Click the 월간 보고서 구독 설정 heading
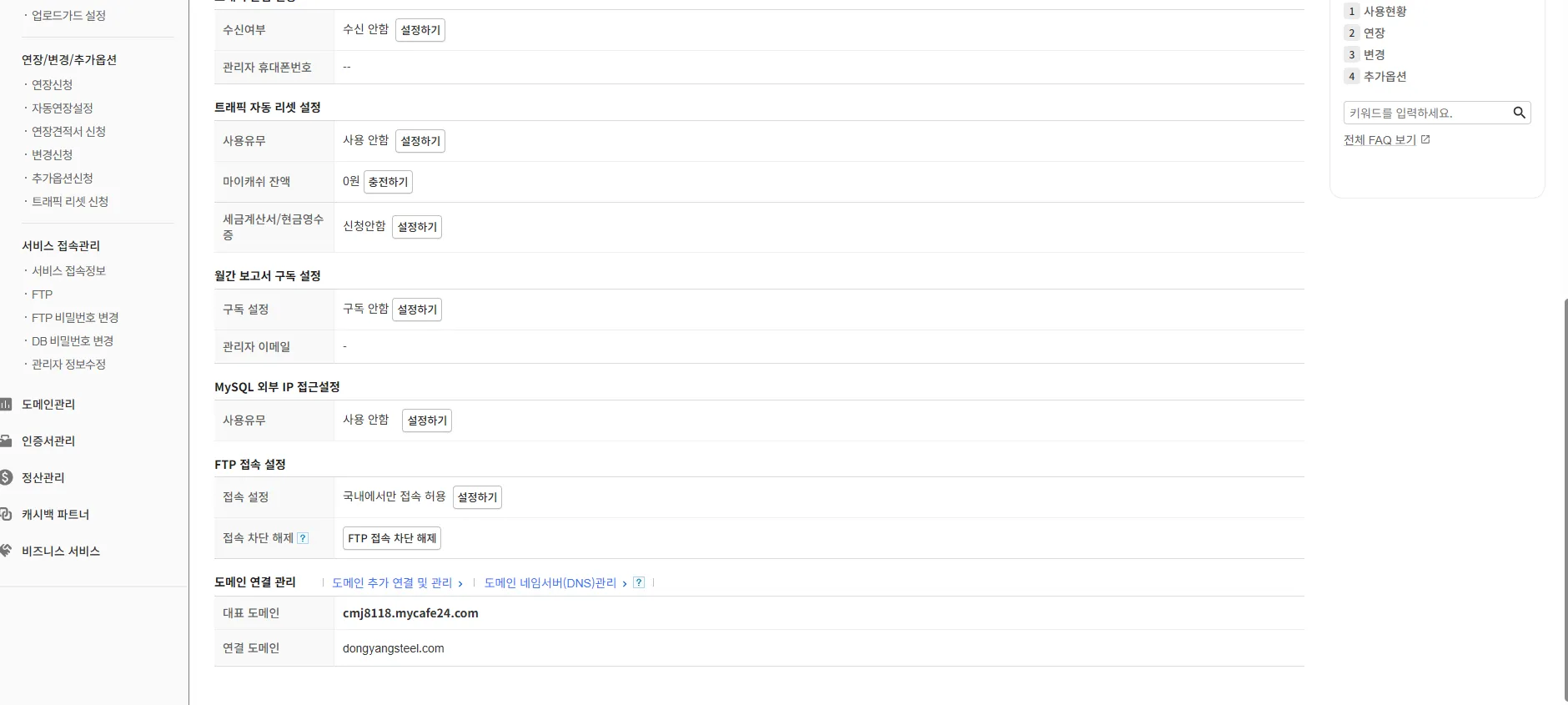This screenshot has width=1568, height=705. tap(268, 275)
